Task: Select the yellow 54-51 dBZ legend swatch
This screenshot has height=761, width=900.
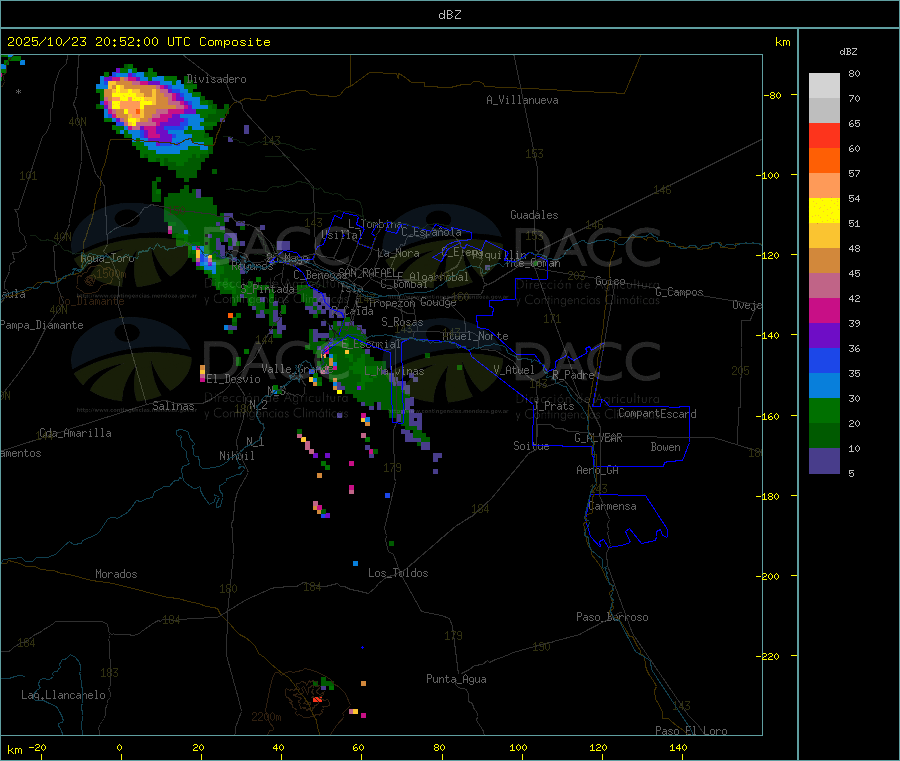Action: click(x=824, y=211)
